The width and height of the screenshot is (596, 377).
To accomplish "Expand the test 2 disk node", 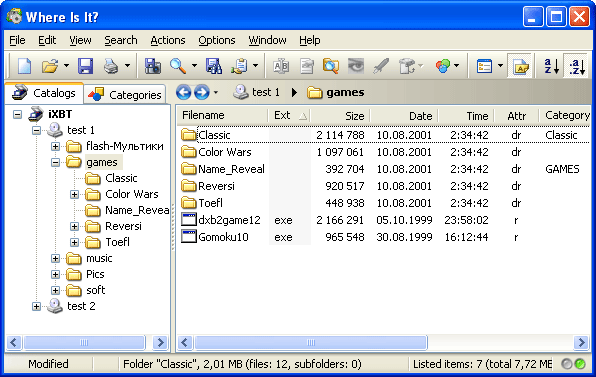I will 36,306.
